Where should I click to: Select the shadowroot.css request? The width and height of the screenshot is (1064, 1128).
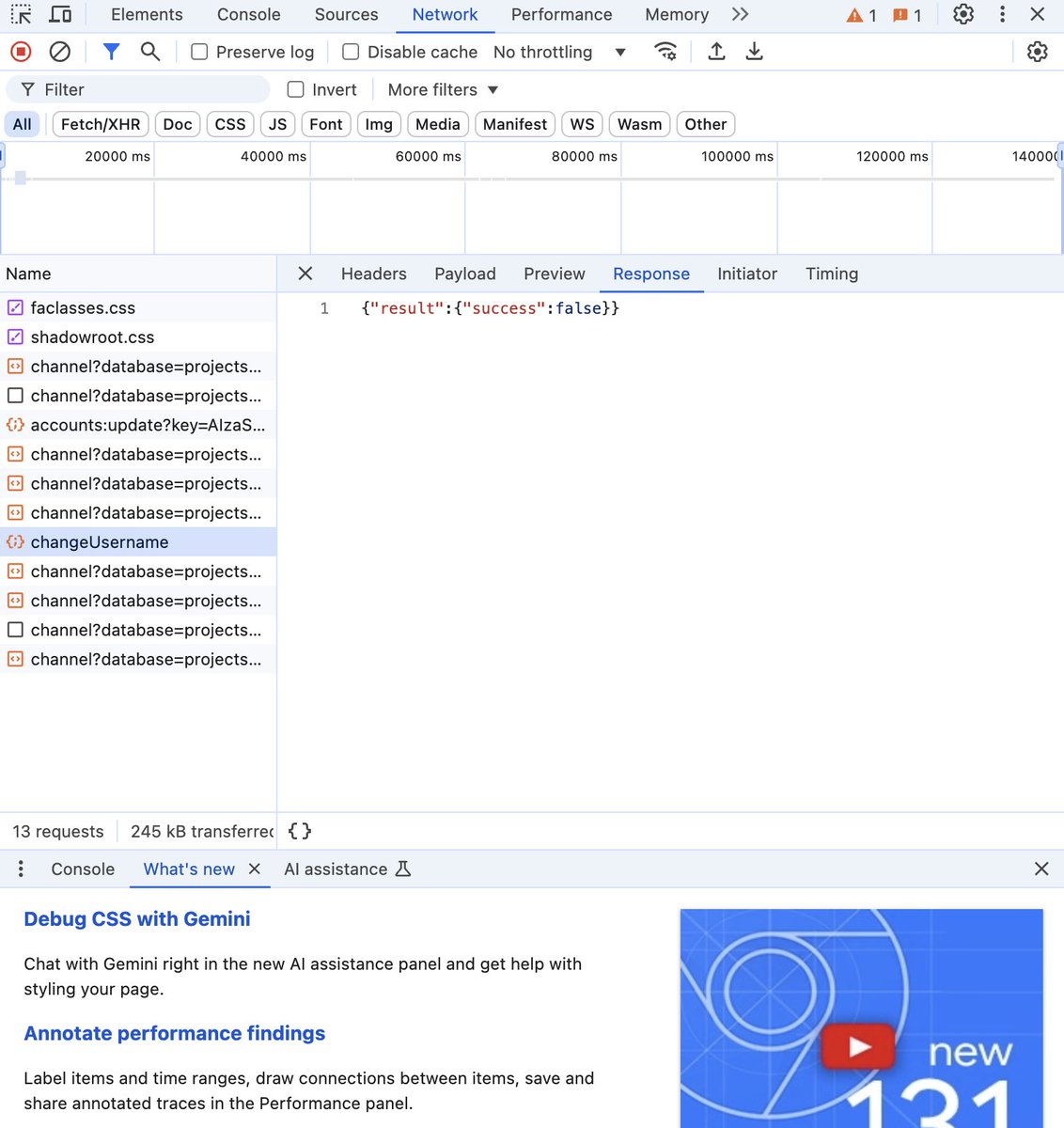[138, 337]
